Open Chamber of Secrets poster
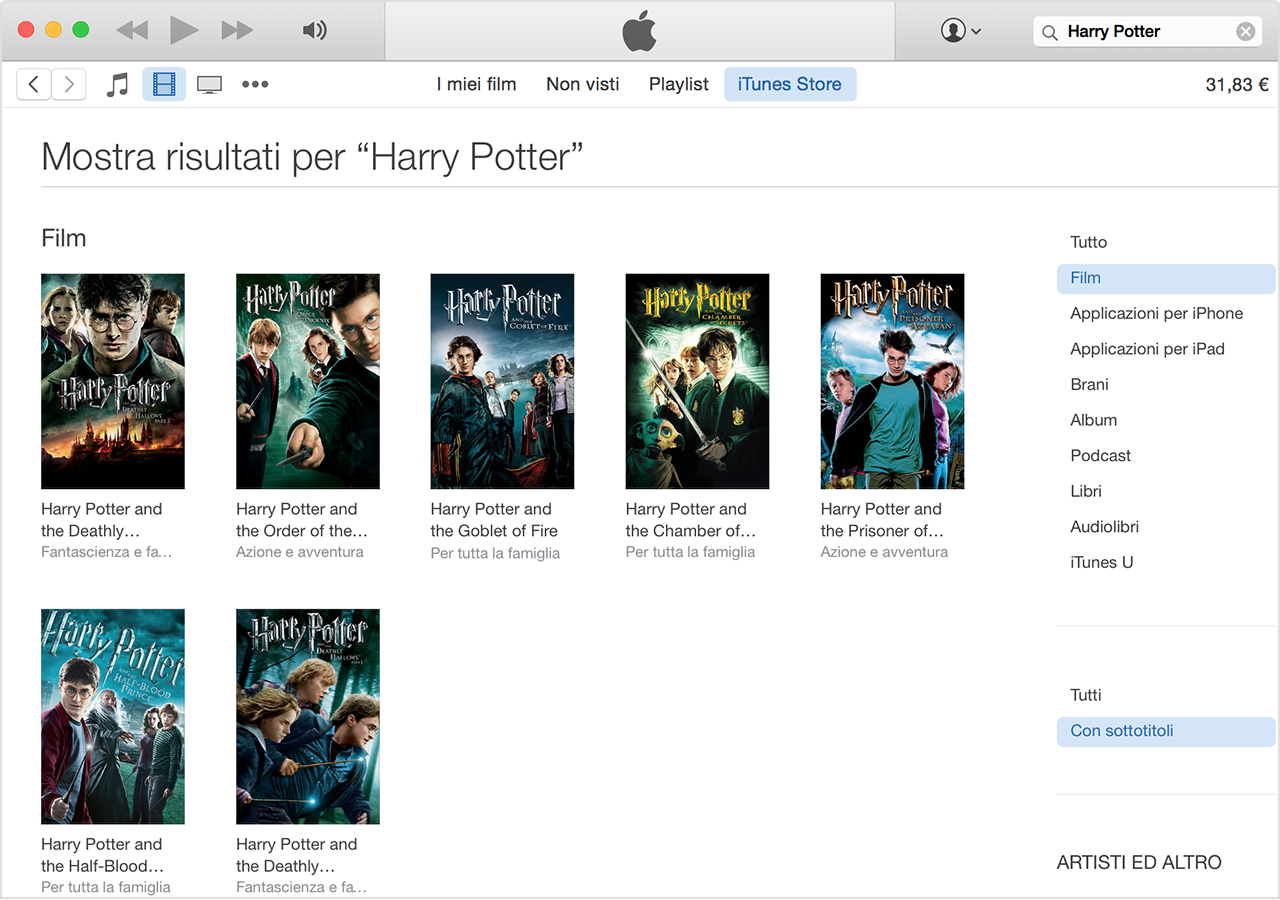Screen dimensions: 1280x900 click(x=697, y=381)
